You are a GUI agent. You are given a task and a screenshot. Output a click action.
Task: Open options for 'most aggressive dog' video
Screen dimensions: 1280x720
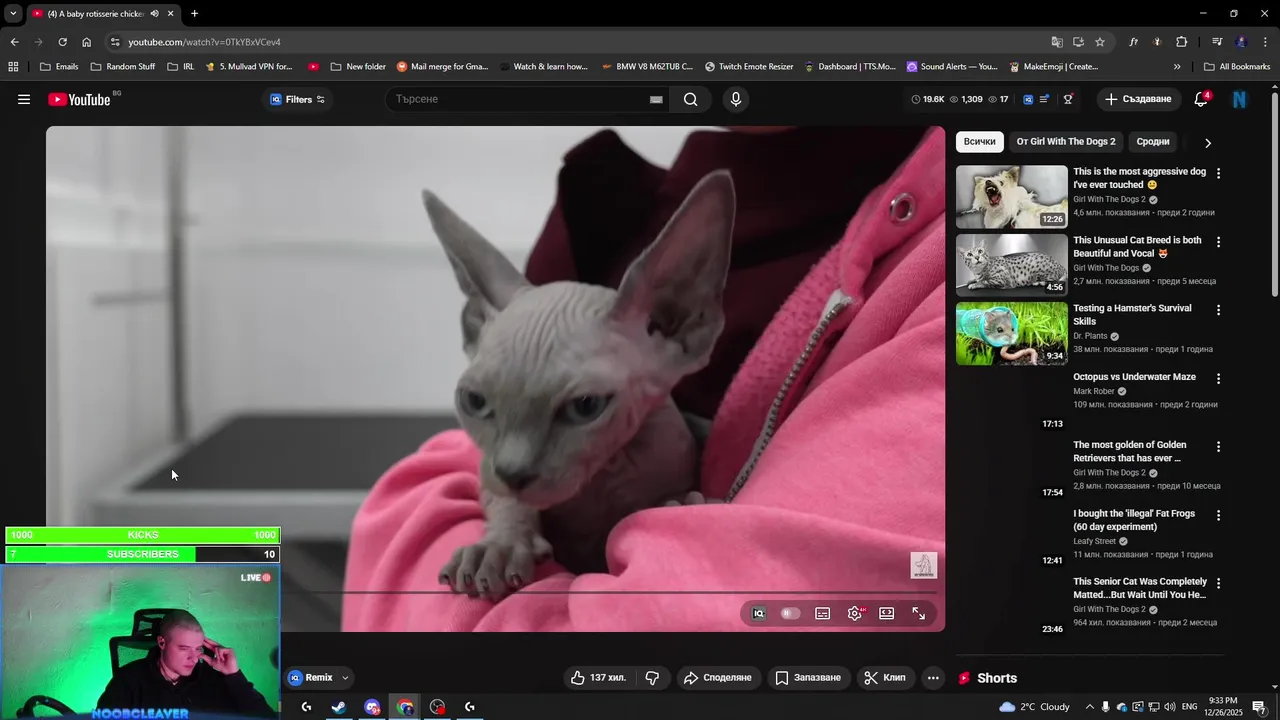pos(1218,173)
